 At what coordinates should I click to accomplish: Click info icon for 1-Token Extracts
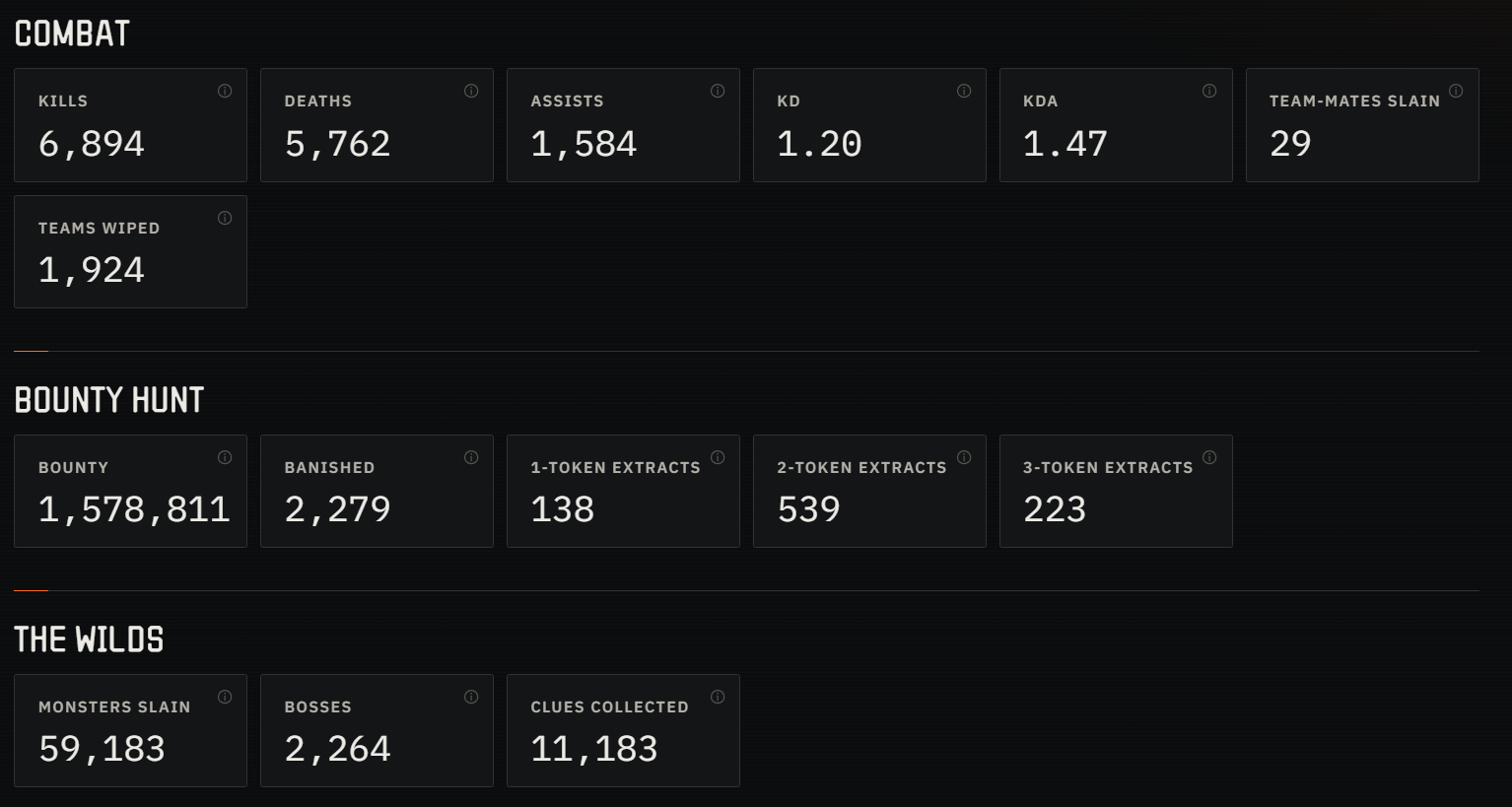tap(718, 457)
